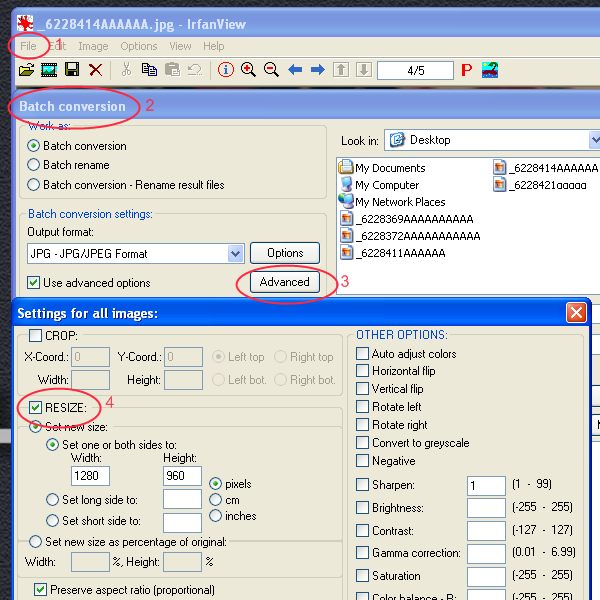The height and width of the screenshot is (600, 600).
Task: Click the Paste clipboard icon
Action: point(172,70)
